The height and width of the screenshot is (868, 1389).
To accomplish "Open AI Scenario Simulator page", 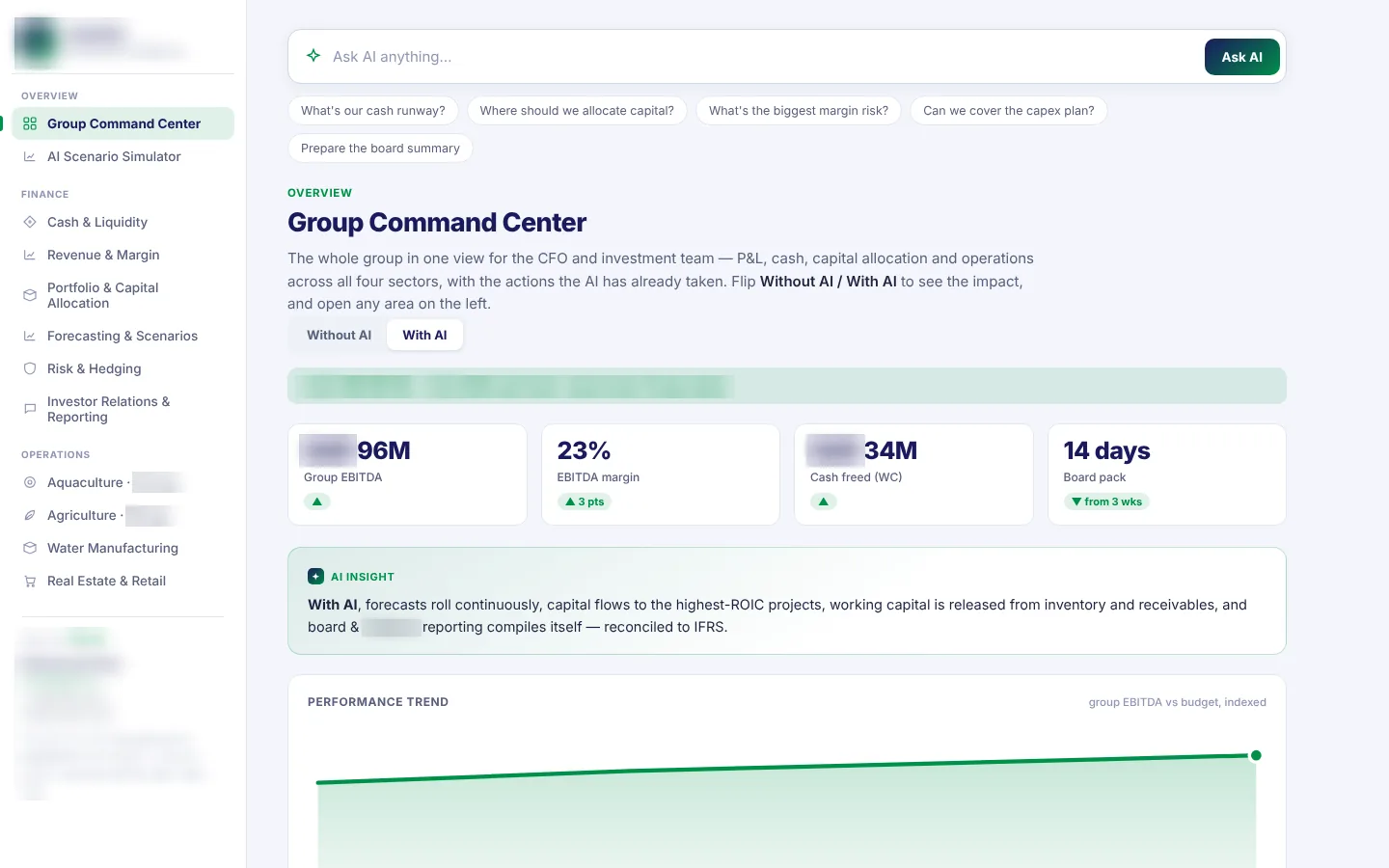I will (x=123, y=156).
